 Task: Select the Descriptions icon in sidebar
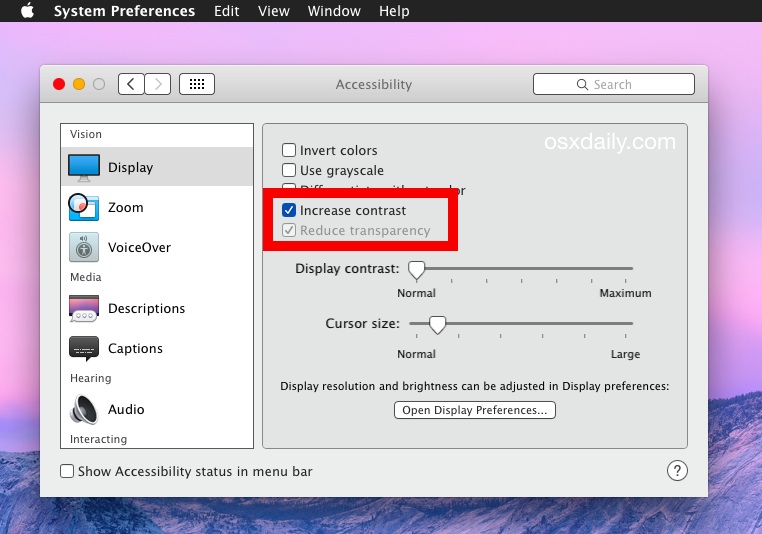[x=84, y=309]
